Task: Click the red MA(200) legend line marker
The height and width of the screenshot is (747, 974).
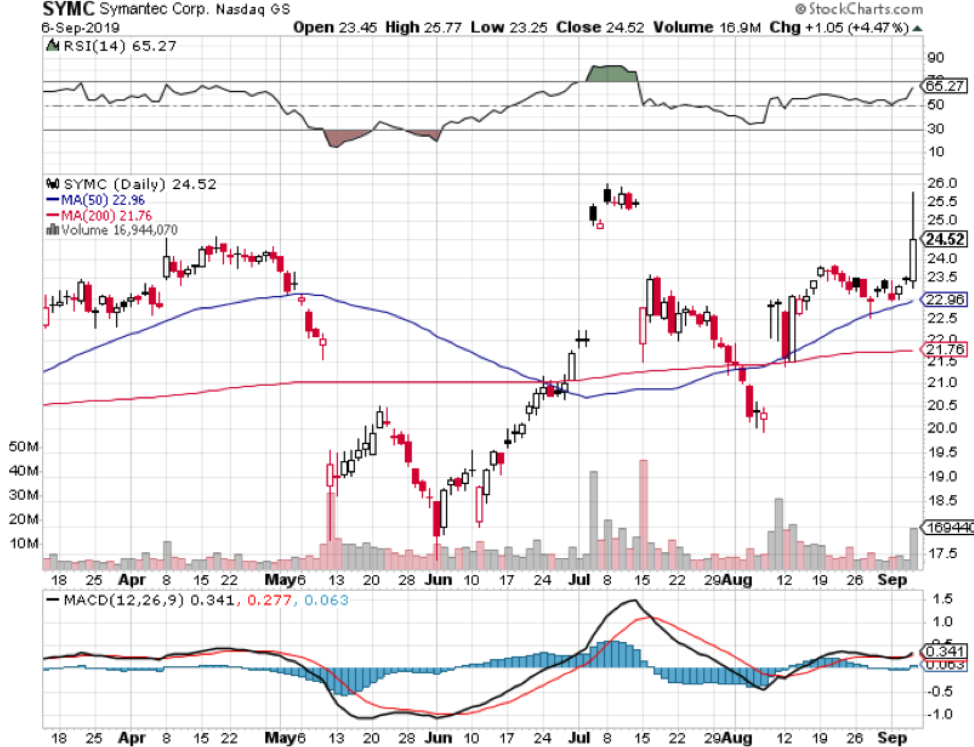Action: tap(51, 214)
